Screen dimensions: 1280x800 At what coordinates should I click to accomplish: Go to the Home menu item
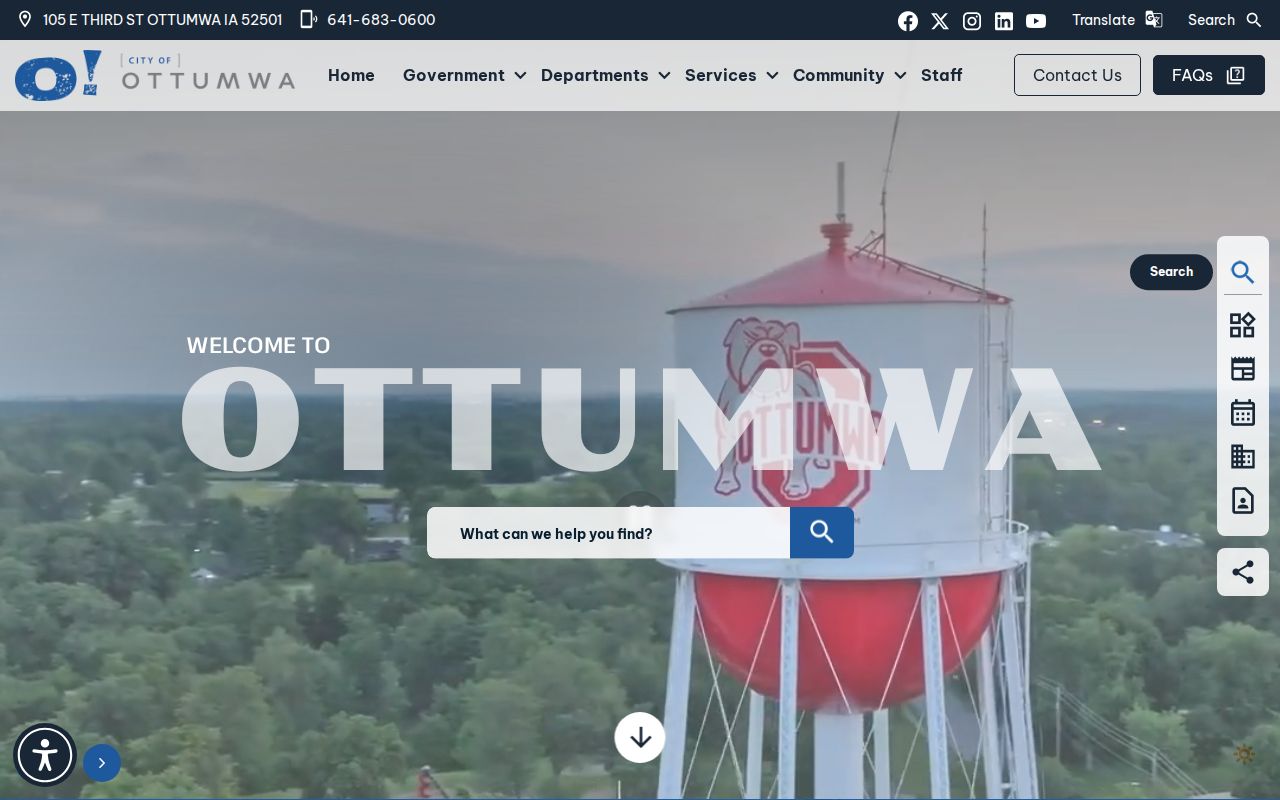(x=351, y=75)
